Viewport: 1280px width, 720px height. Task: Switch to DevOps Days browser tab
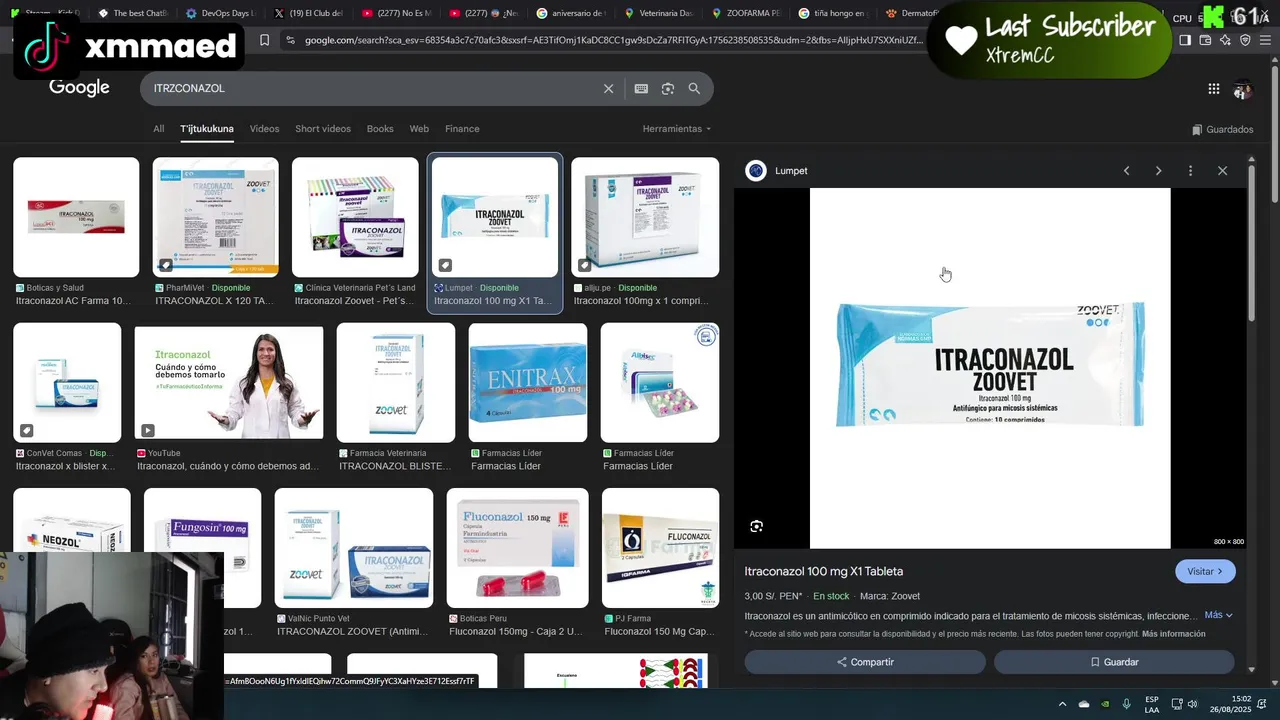[220, 14]
